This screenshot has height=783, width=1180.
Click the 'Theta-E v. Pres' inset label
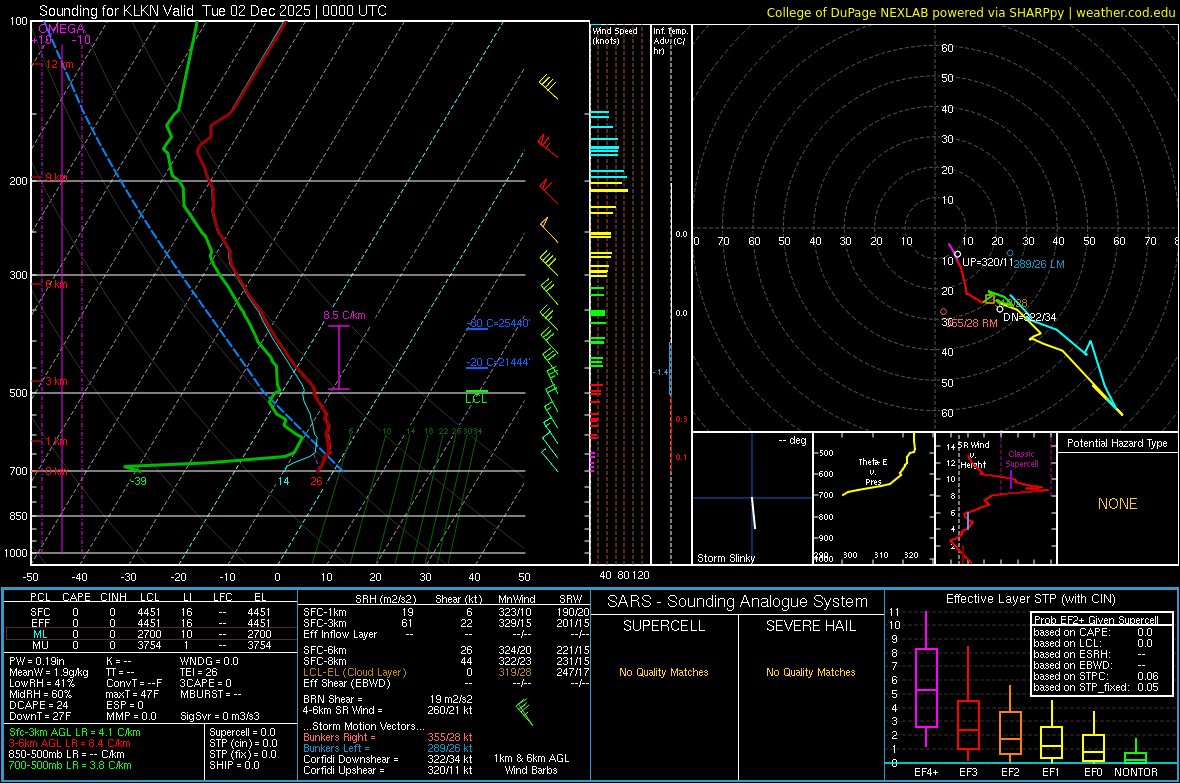[x=873, y=472]
